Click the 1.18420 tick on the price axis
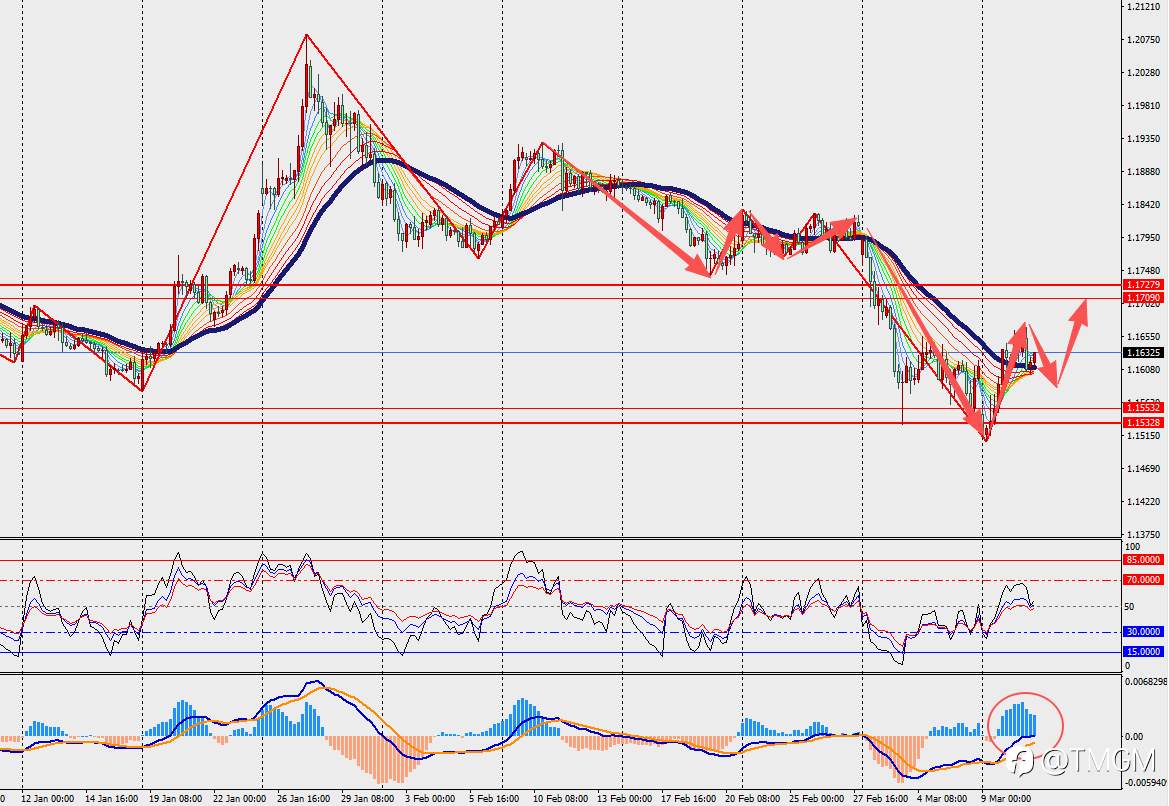Viewport: 1169px width, 806px height. point(1143,205)
